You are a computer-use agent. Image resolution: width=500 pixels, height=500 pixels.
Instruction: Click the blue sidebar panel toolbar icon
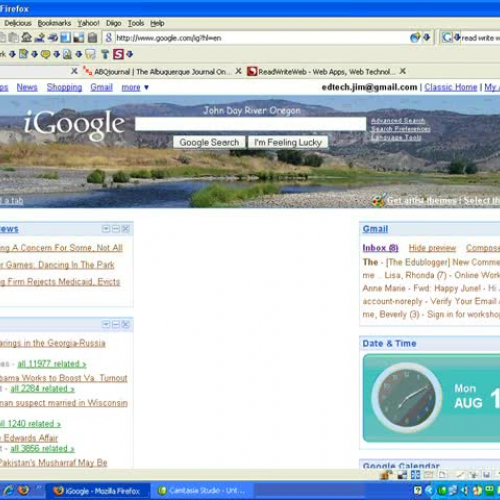tap(65, 37)
